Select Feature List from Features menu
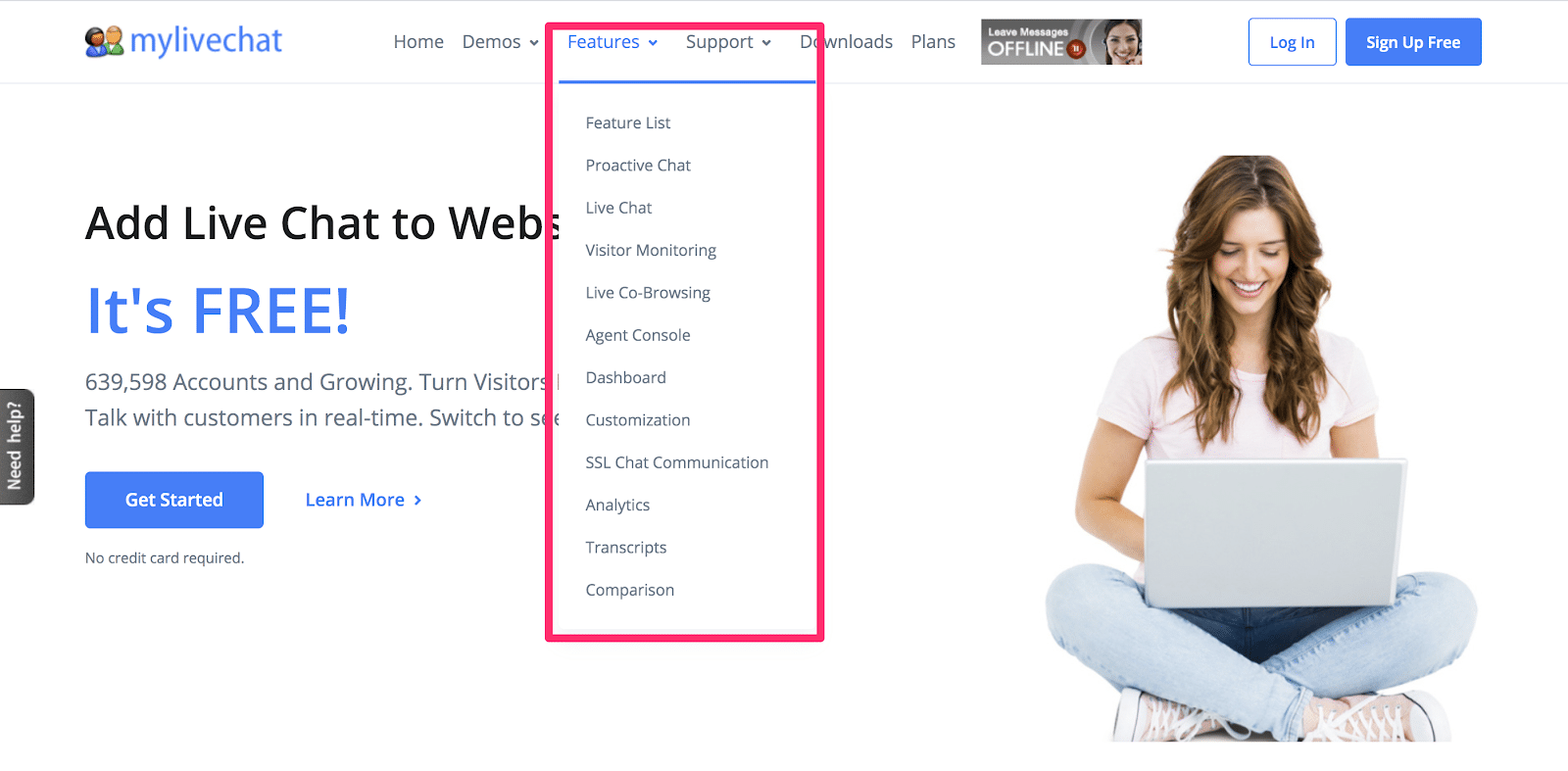The width and height of the screenshot is (1568, 771). [628, 123]
